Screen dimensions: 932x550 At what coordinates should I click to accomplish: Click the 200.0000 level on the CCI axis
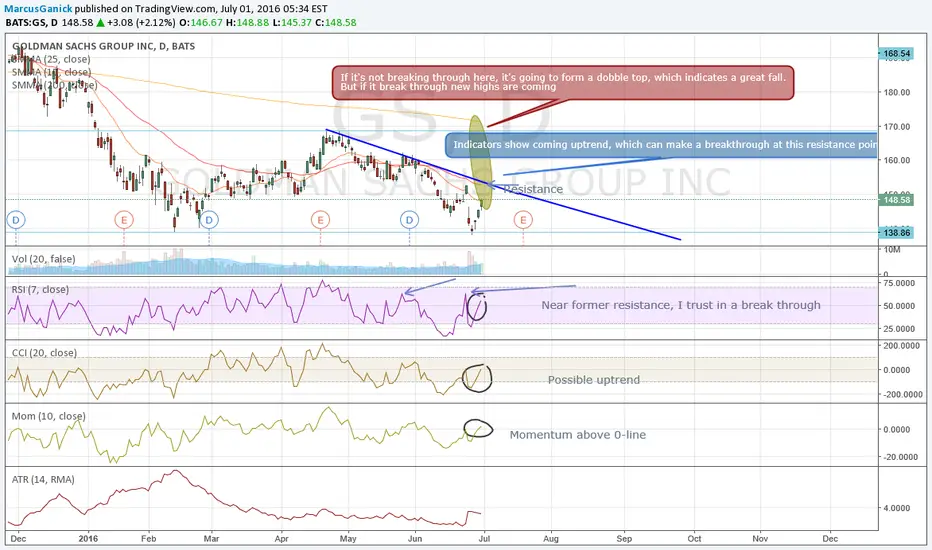pos(902,345)
